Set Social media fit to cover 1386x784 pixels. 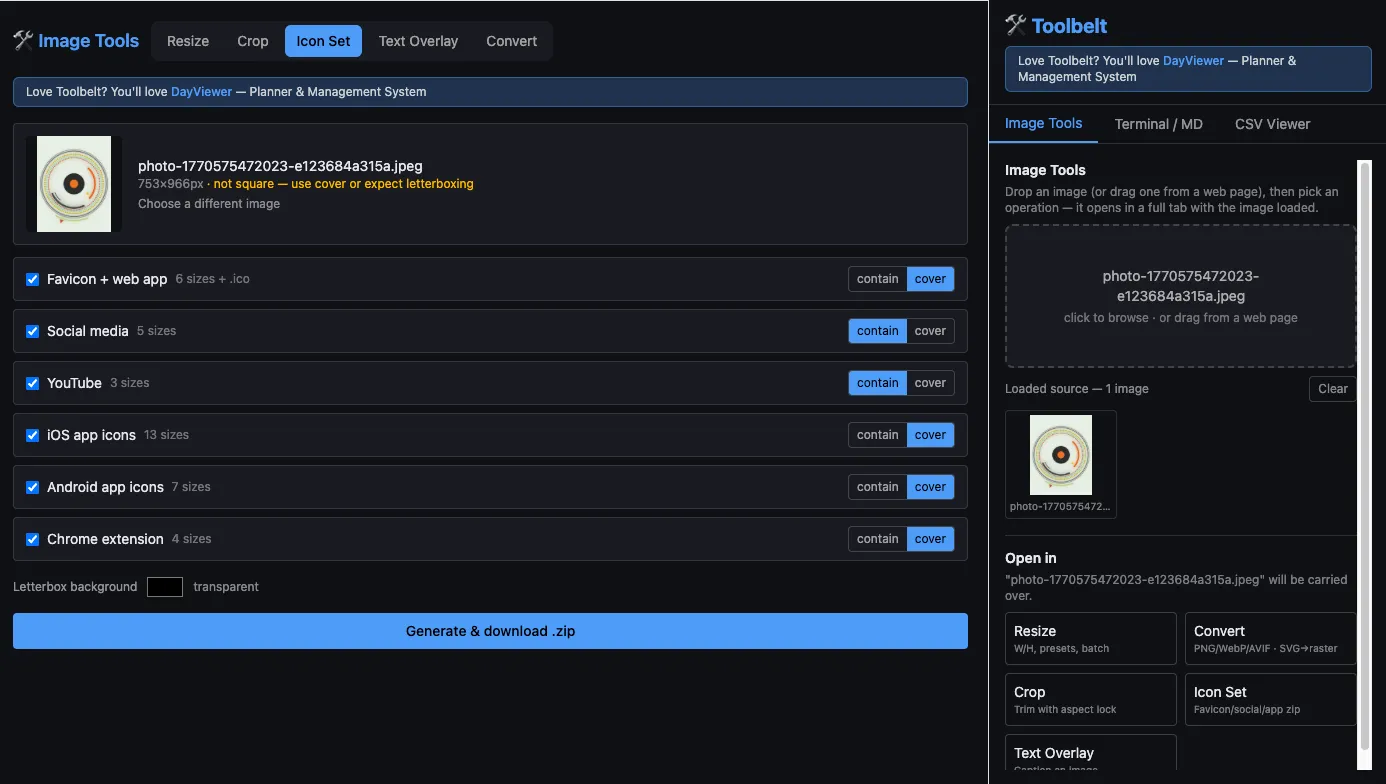pyautogui.click(x=930, y=331)
